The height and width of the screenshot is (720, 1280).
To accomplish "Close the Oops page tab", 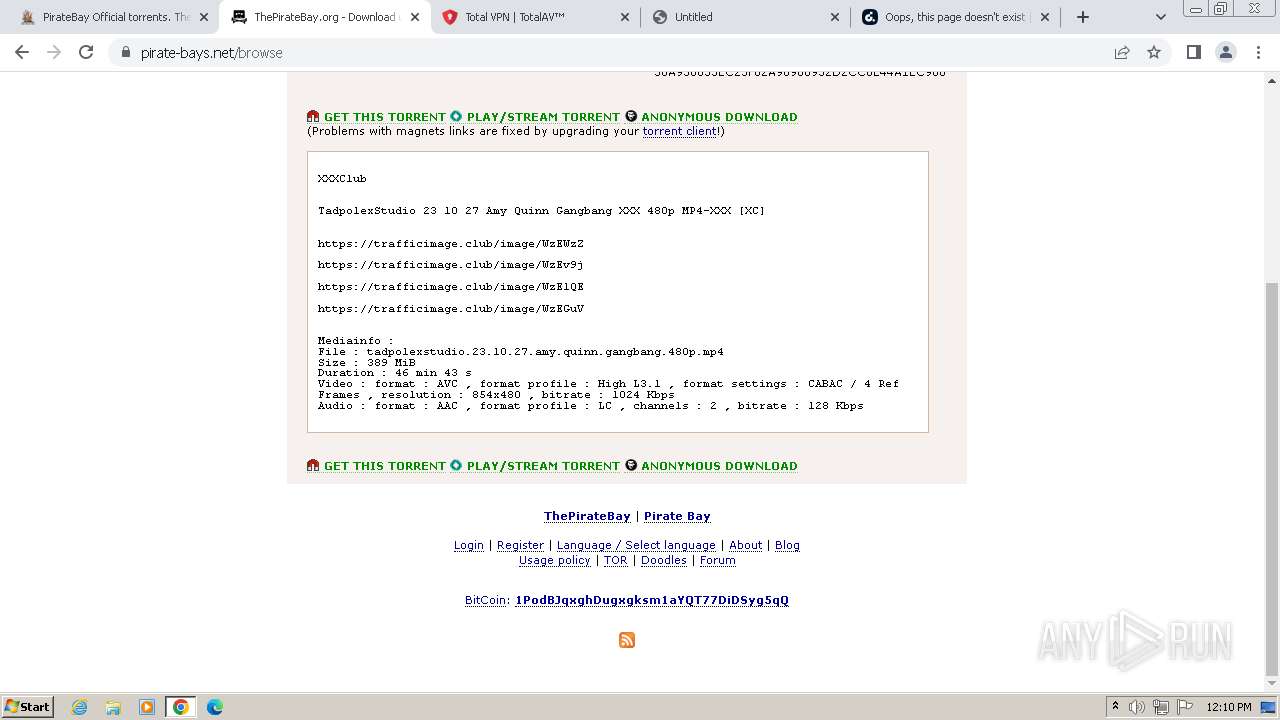I will [1045, 17].
